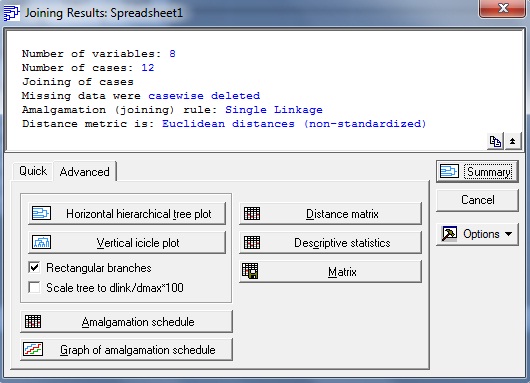Open the Amalgamation schedule
530x383 pixels.
click(126, 321)
